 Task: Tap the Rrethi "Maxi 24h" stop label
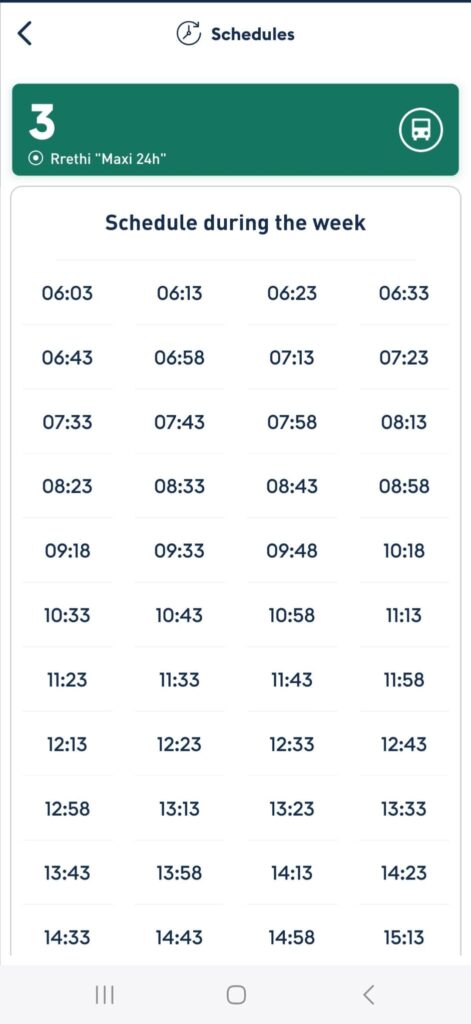coord(108,159)
